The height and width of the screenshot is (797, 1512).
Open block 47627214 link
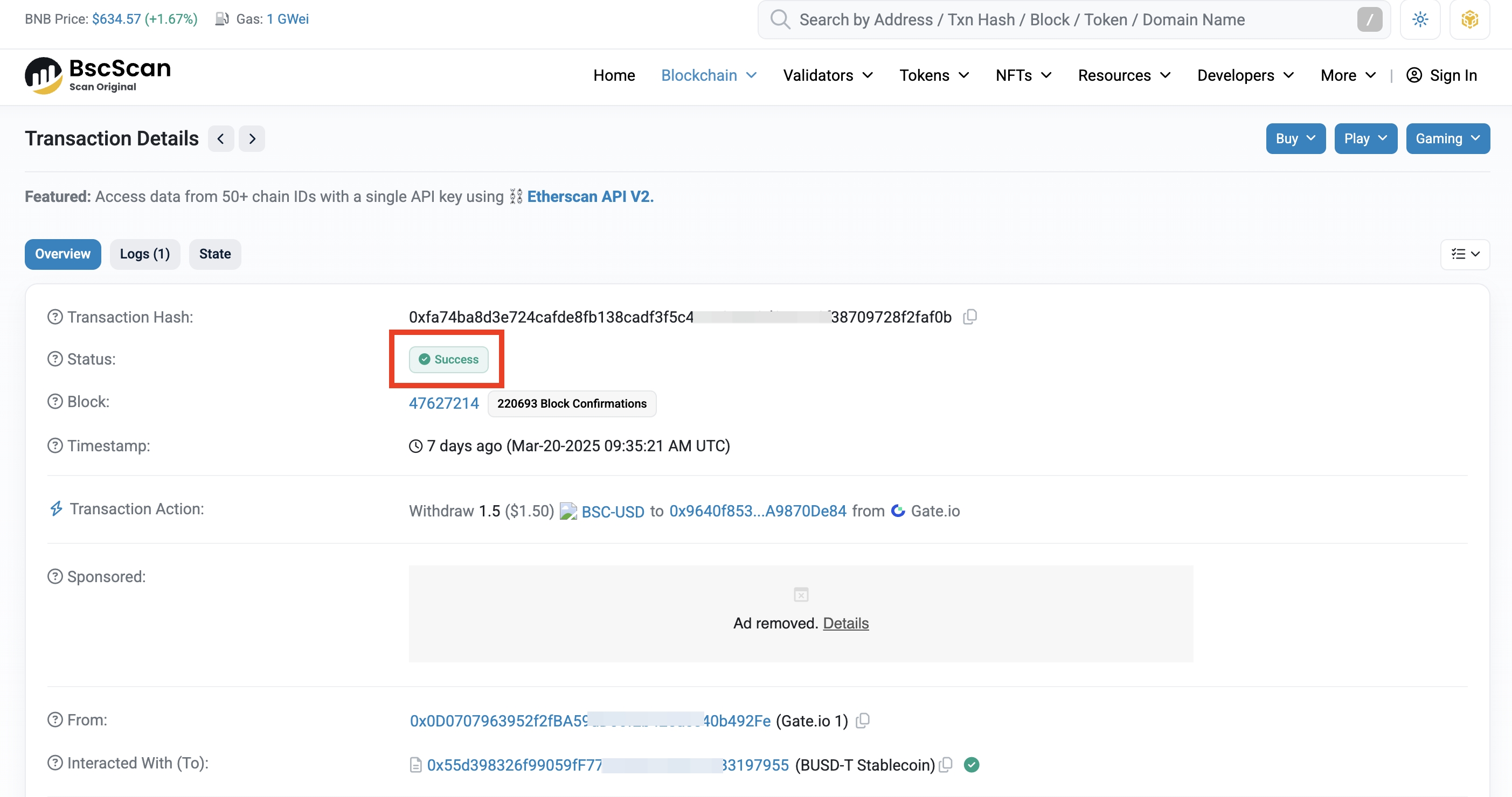click(x=444, y=403)
